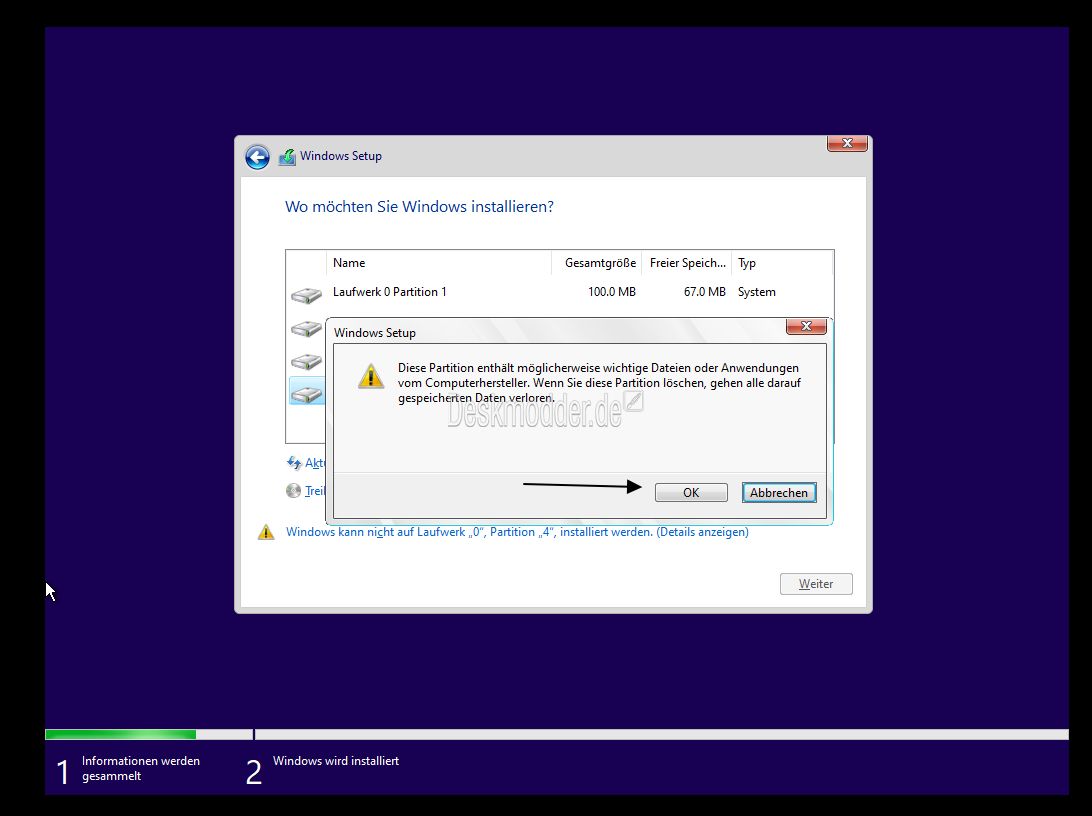The height and width of the screenshot is (816, 1092).
Task: Click the warning icon beside "Windows kann nicht" message
Action: coord(266,533)
